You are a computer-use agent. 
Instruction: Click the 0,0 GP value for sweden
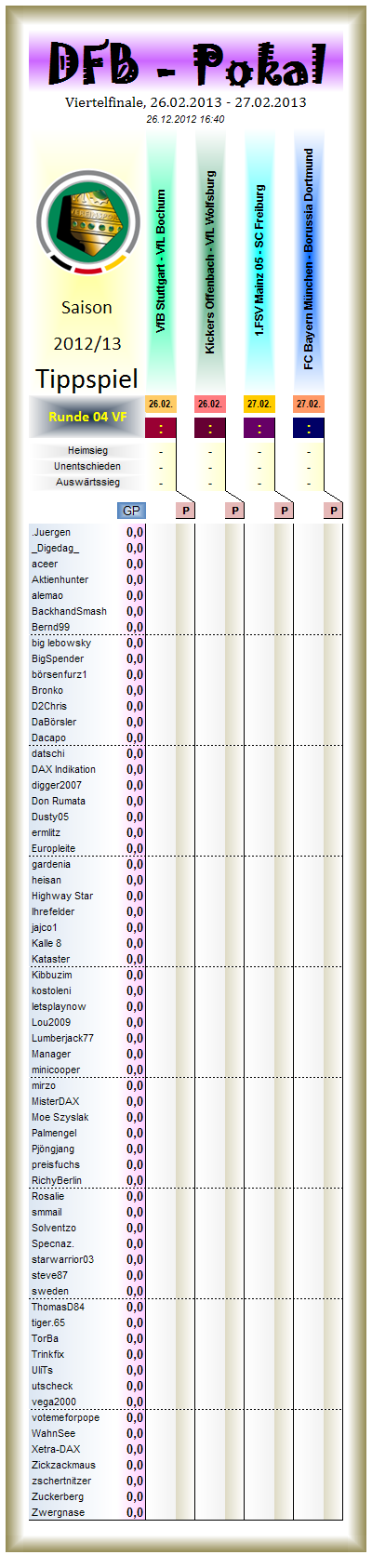(135, 1291)
